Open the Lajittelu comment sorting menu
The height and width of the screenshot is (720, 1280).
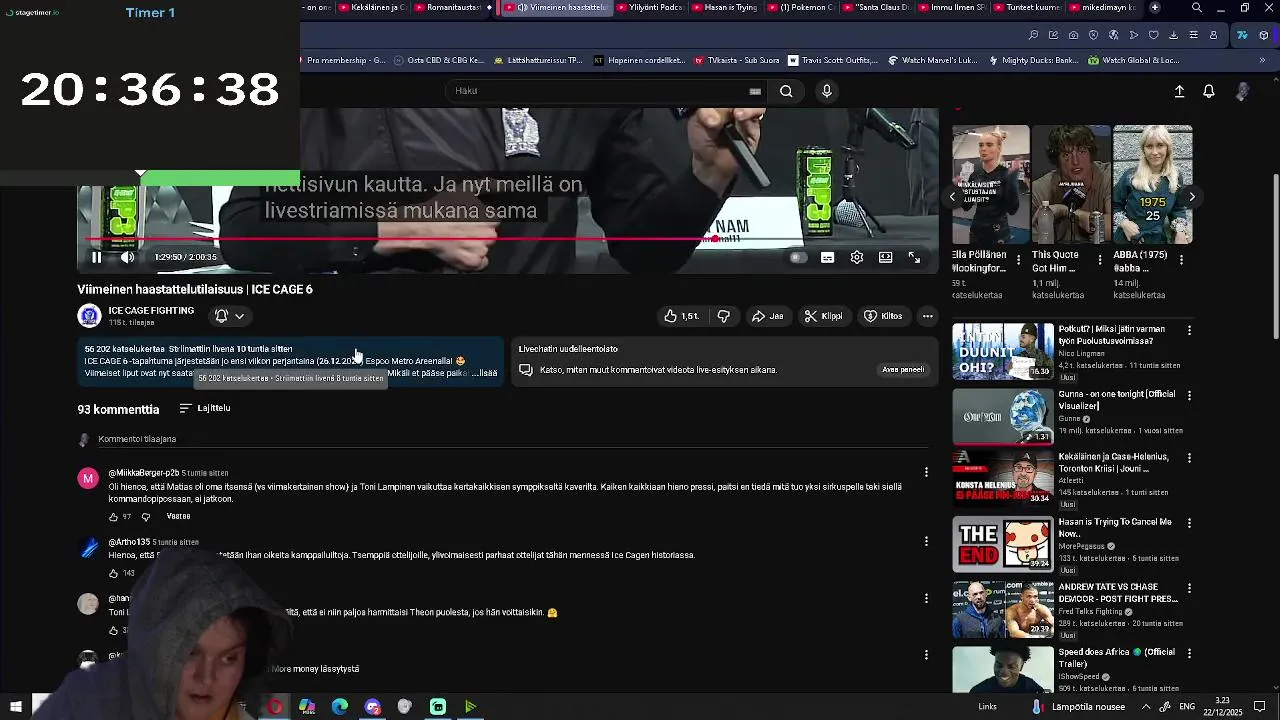(x=205, y=408)
